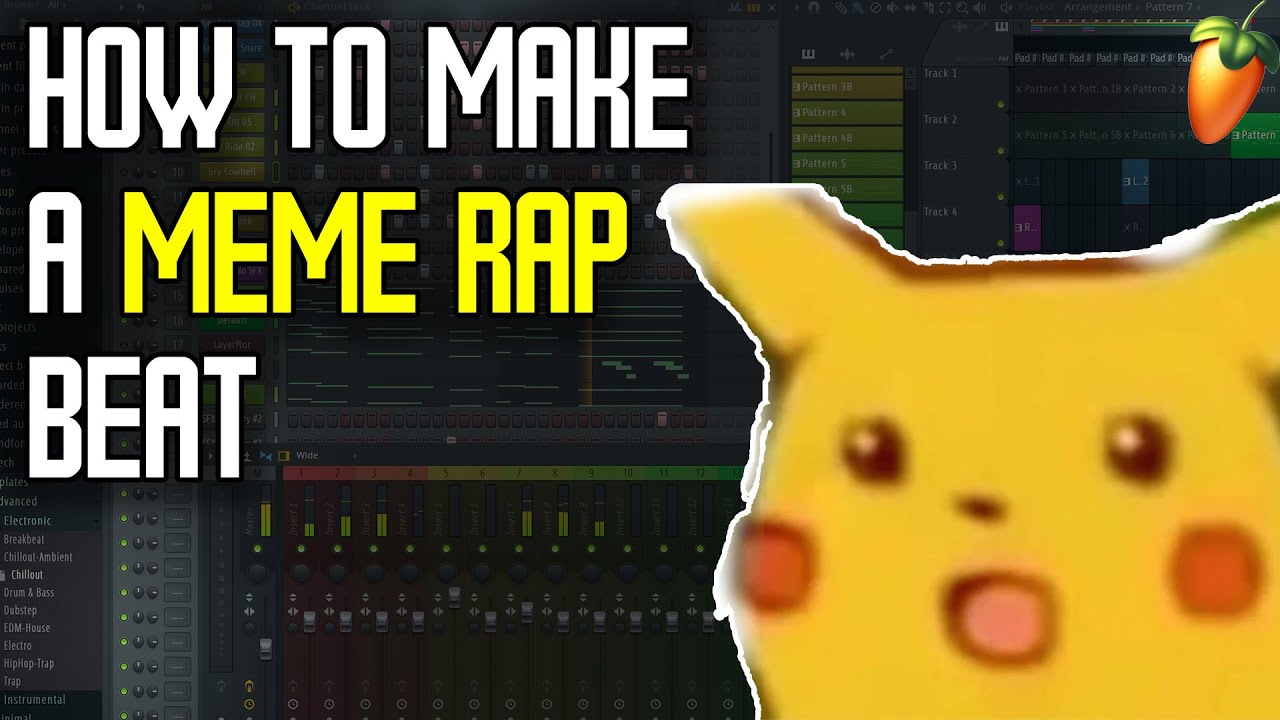The height and width of the screenshot is (720, 1280).
Task: Mute Track 2 using its green LED
Action: coord(1000,150)
